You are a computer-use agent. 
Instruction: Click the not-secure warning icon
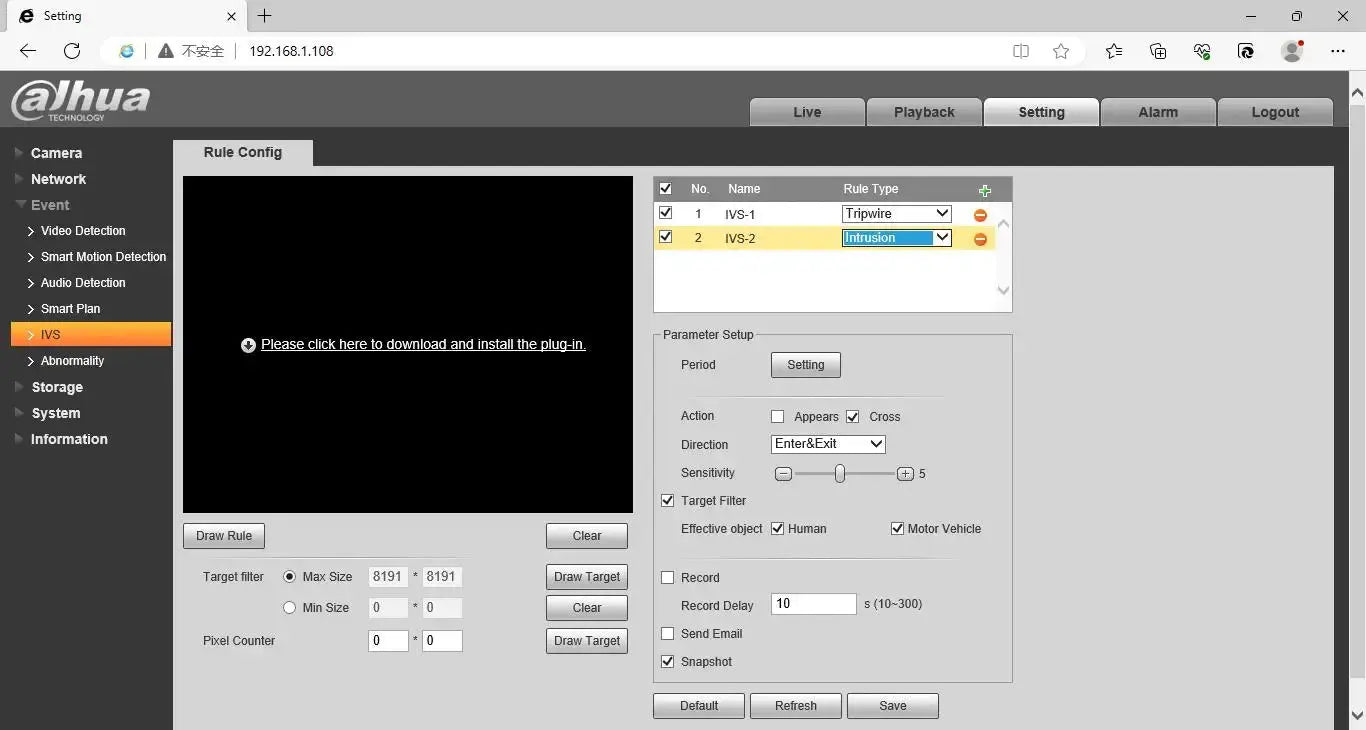pos(165,51)
